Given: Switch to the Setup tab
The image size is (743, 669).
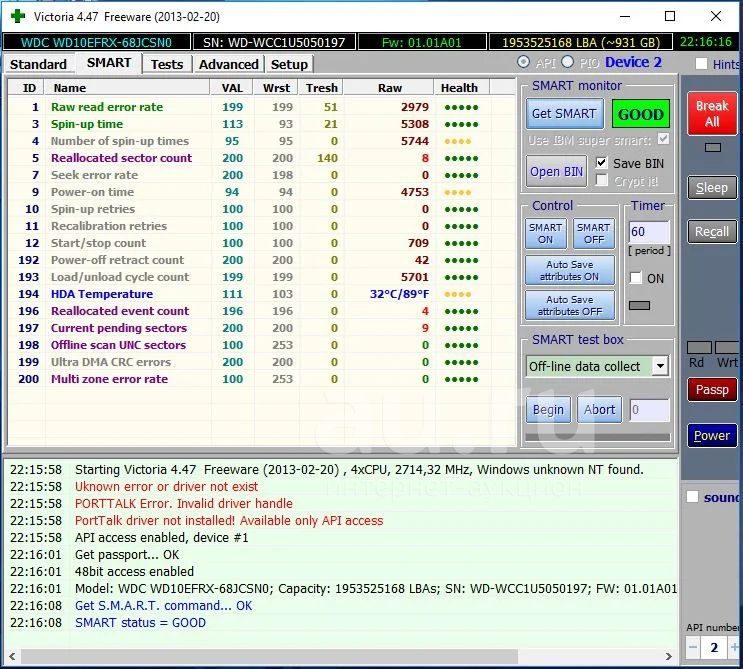Looking at the screenshot, I should click(289, 64).
